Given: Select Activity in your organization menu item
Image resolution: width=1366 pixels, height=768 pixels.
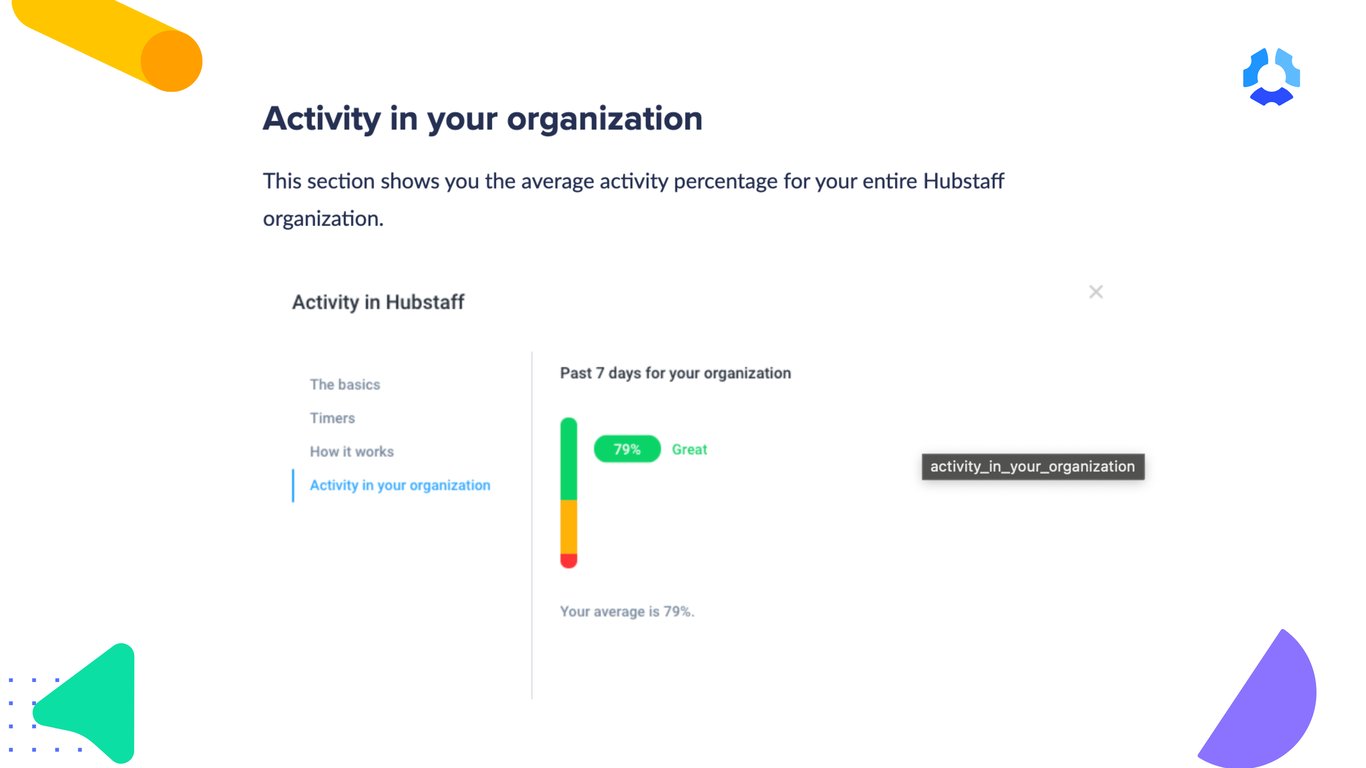Looking at the screenshot, I should coord(400,485).
